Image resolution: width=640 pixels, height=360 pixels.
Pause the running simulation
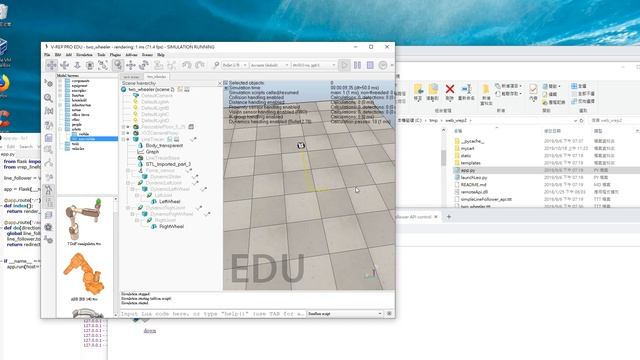[x=357, y=65]
